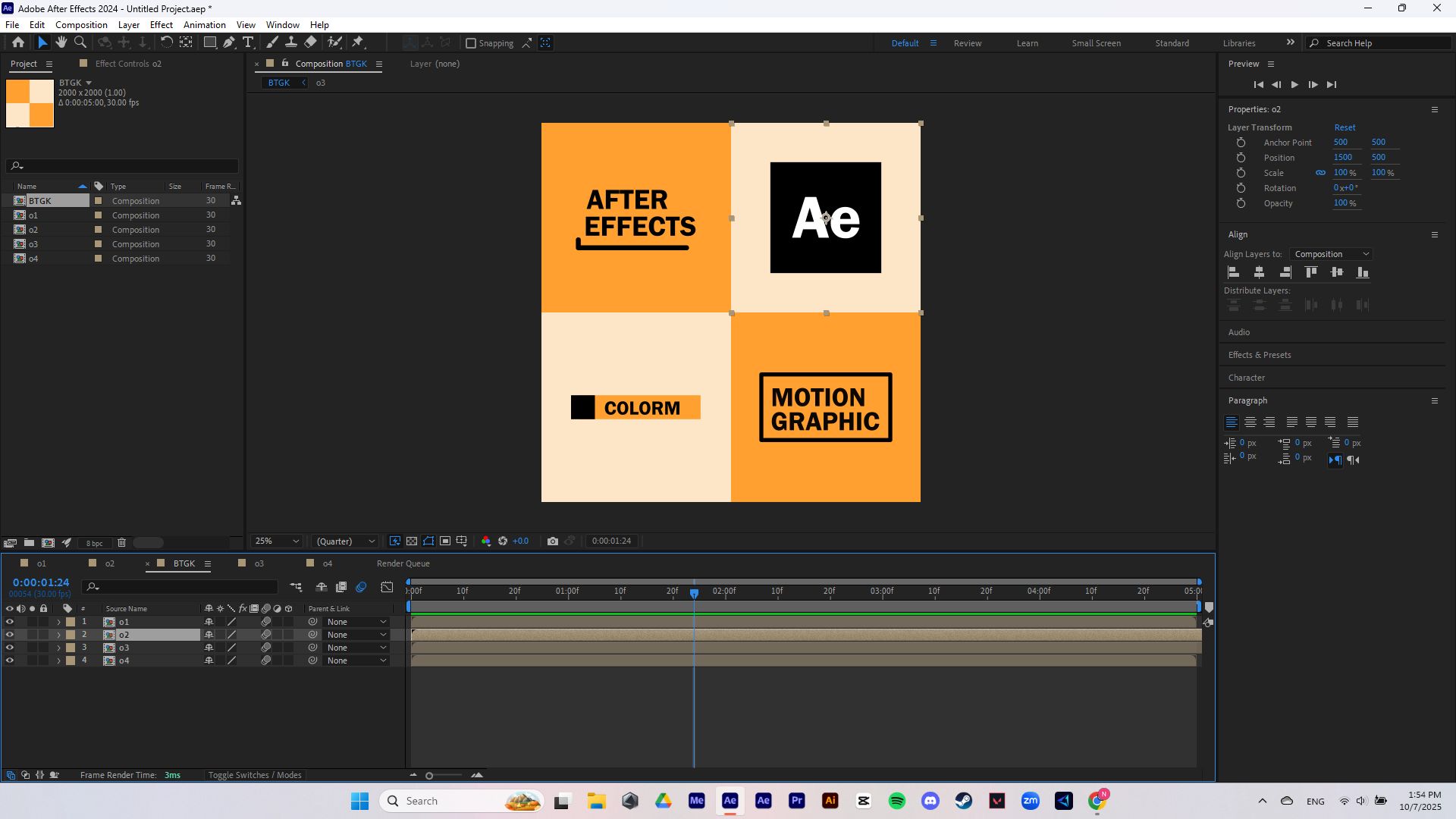Click the New Composition icon in Project panel
The height and width of the screenshot is (819, 1456).
tap(48, 543)
